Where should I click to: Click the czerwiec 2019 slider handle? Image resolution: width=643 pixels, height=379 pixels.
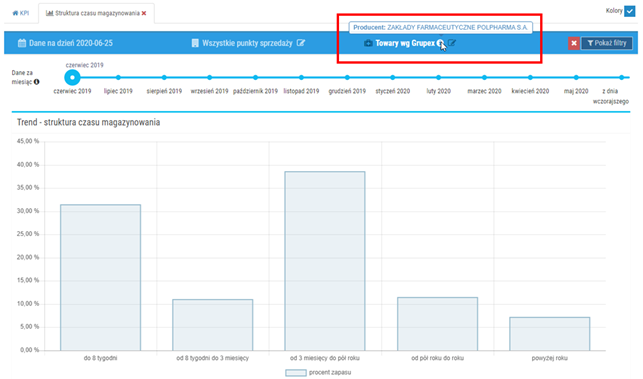(x=72, y=77)
